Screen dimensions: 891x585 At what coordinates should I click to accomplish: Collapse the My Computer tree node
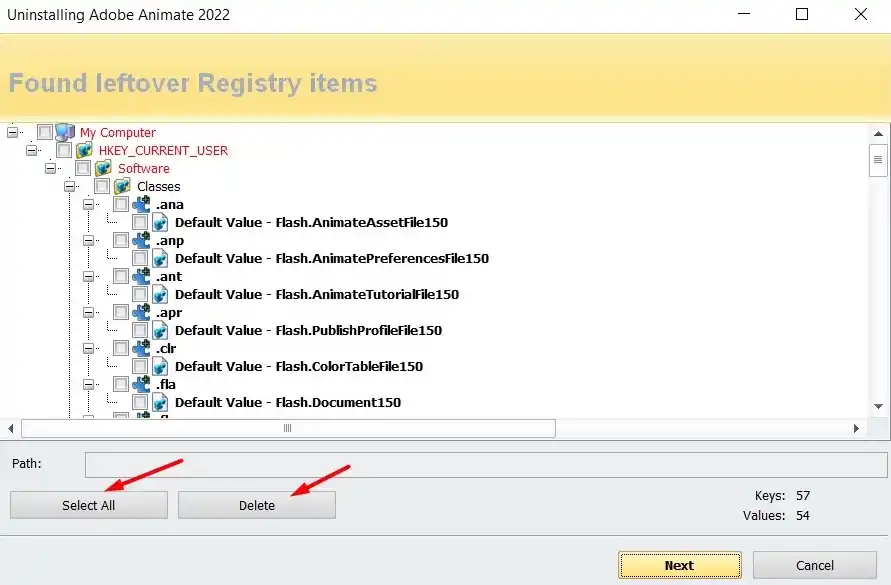pos(13,132)
